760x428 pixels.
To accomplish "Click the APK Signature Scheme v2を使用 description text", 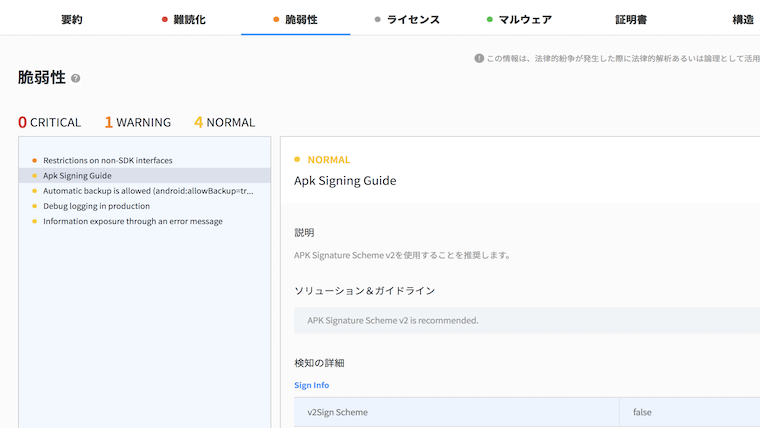I will [x=402, y=255].
